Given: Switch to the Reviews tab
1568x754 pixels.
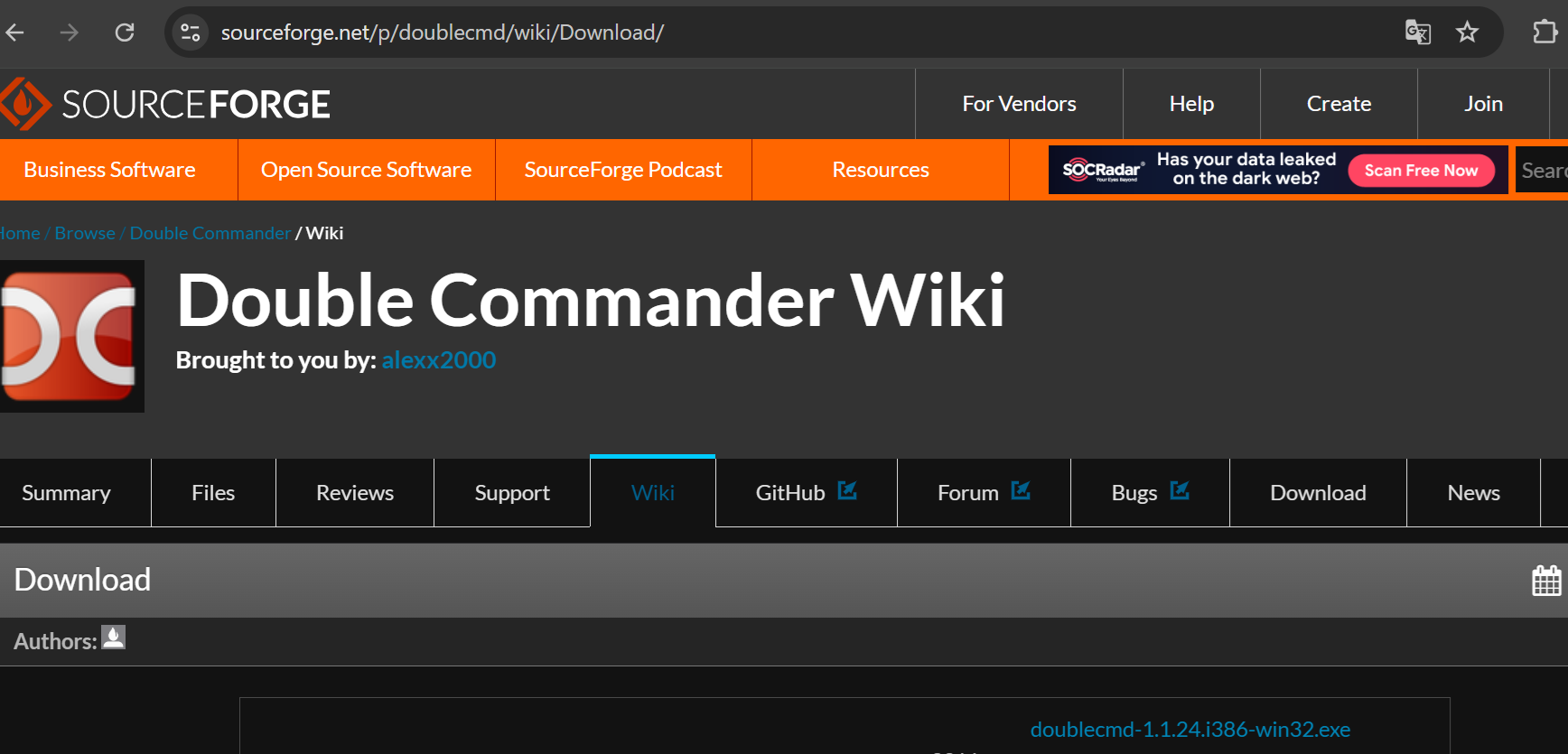Looking at the screenshot, I should click(x=355, y=493).
